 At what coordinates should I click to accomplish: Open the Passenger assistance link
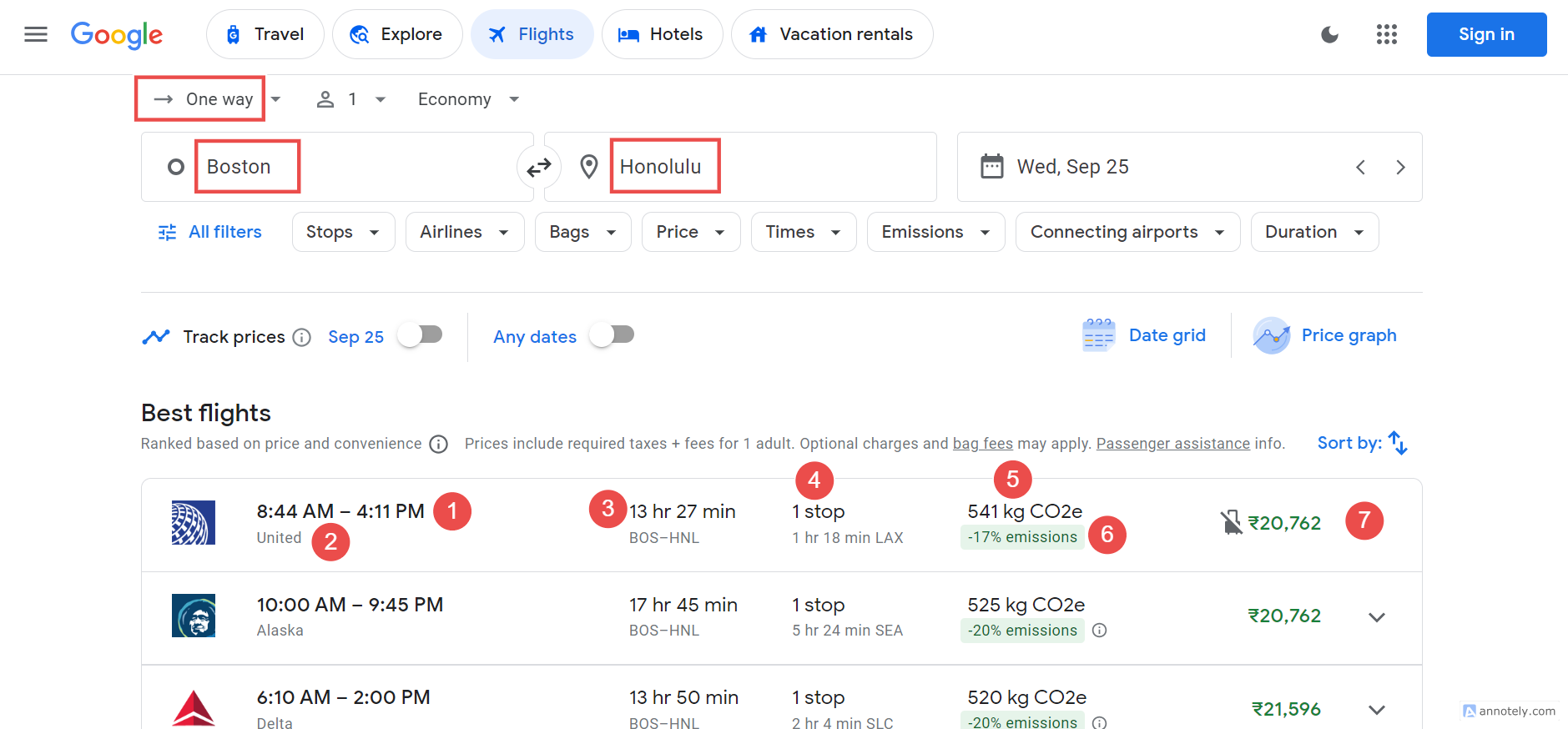pyautogui.click(x=1173, y=444)
